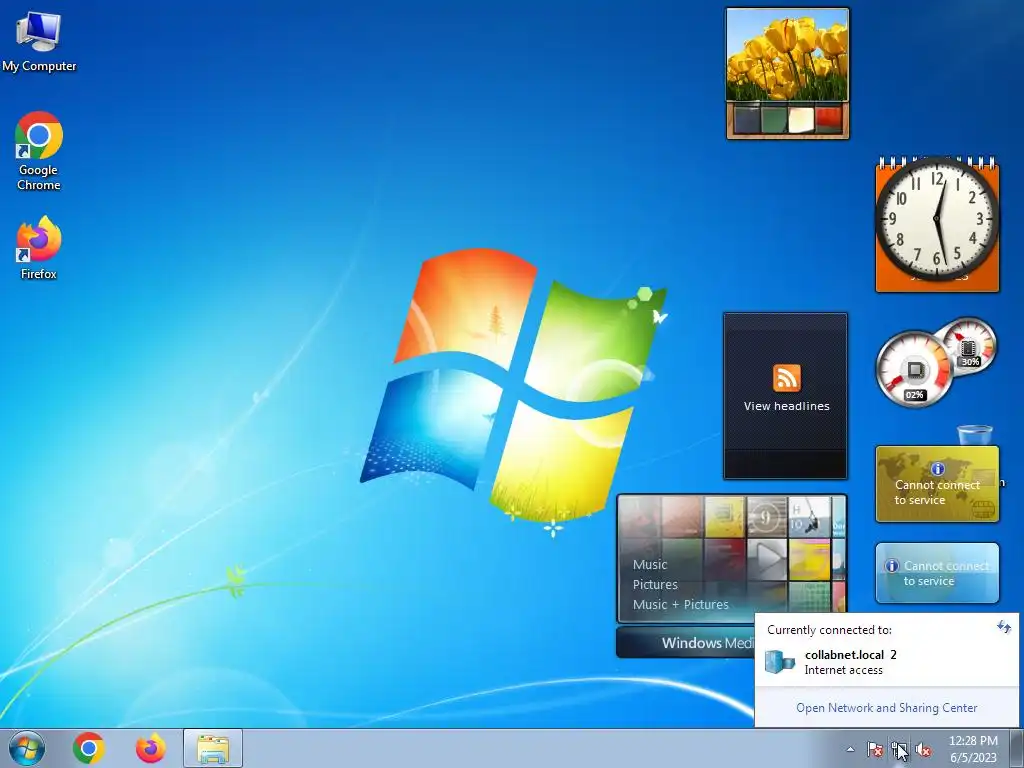1024x768 pixels.
Task: Click the muted volume tray icon
Action: [x=923, y=749]
